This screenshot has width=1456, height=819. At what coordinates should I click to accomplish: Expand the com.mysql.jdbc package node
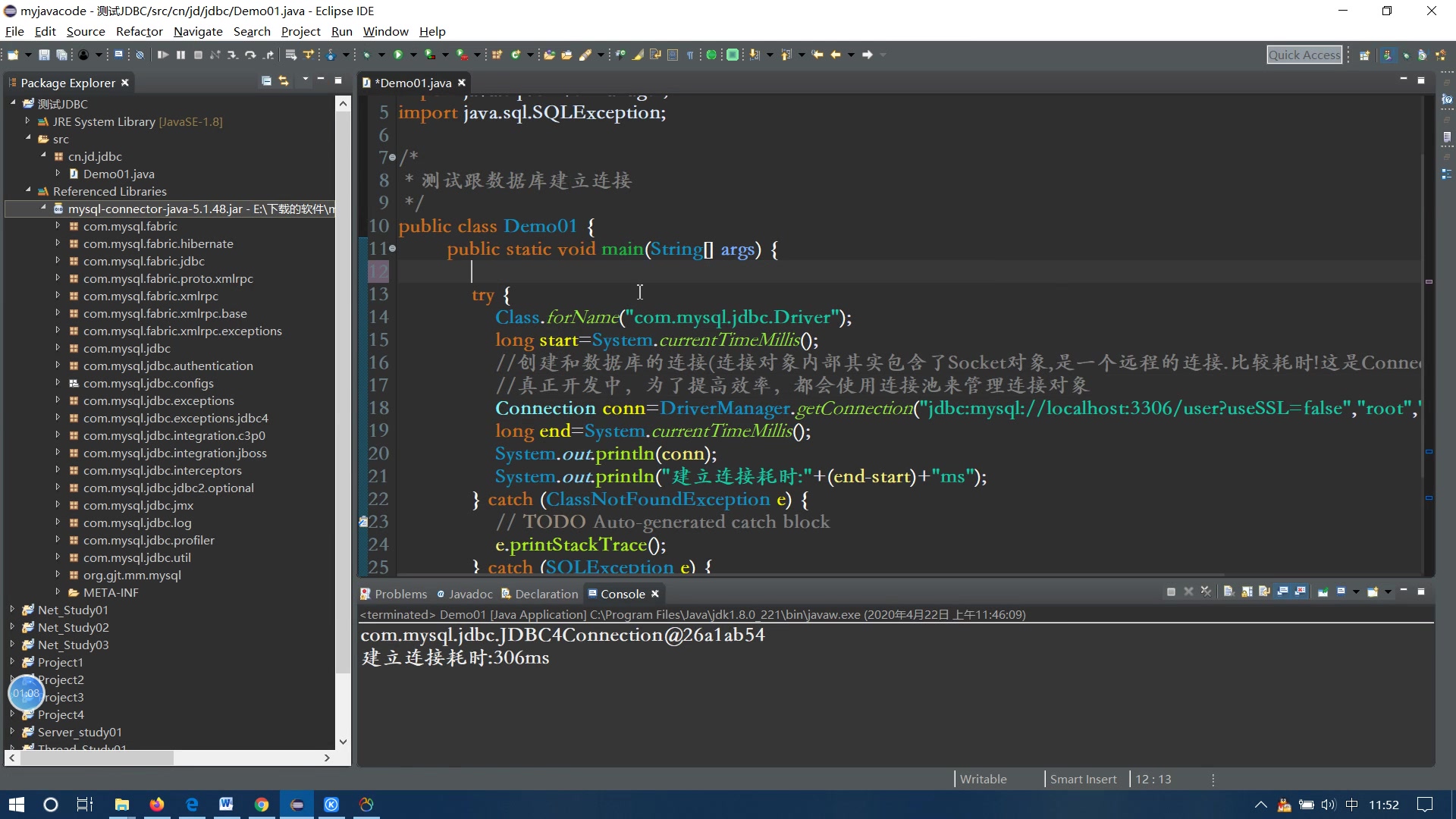click(58, 348)
